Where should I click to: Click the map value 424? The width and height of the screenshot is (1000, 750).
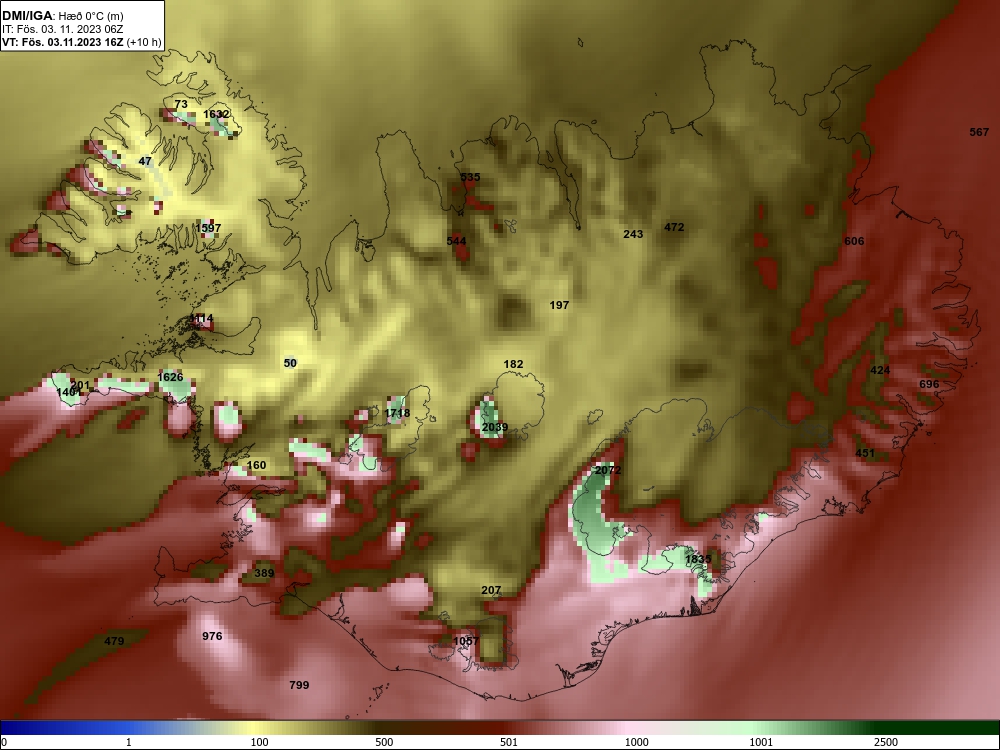880,371
